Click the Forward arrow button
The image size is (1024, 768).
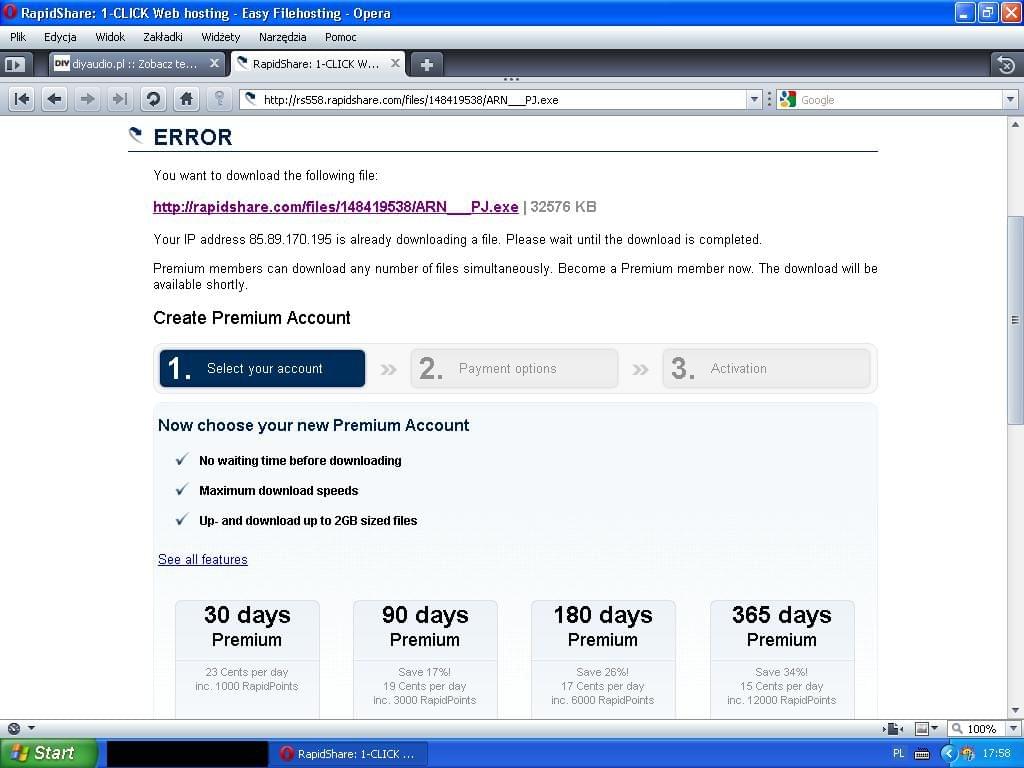click(x=87, y=99)
